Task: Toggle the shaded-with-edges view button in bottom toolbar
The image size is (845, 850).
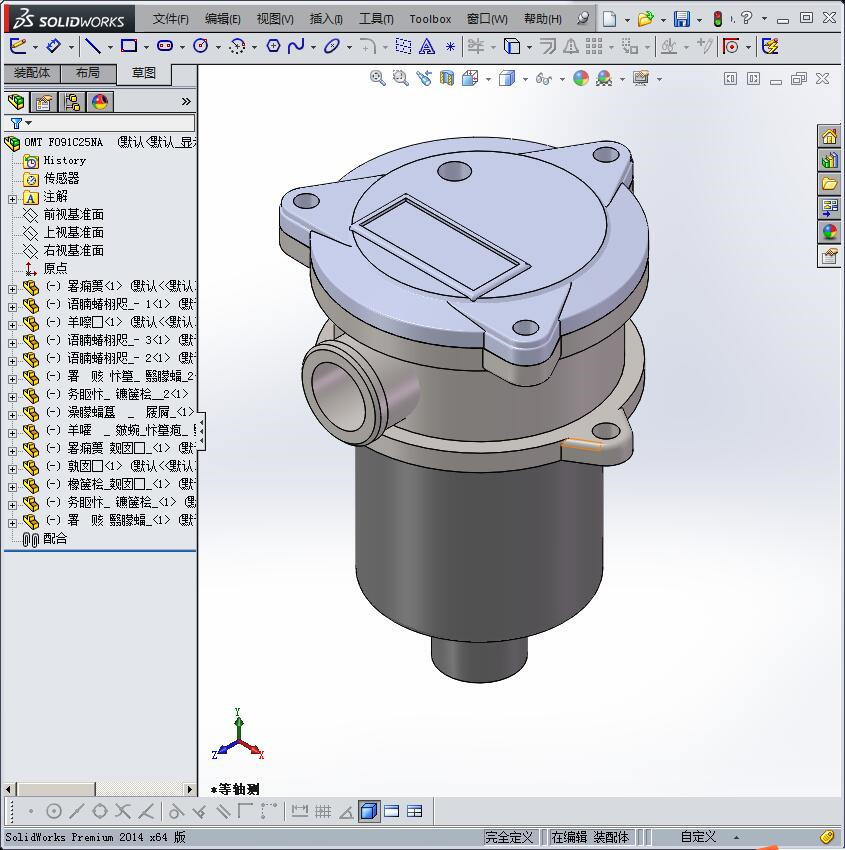Action: click(x=369, y=811)
